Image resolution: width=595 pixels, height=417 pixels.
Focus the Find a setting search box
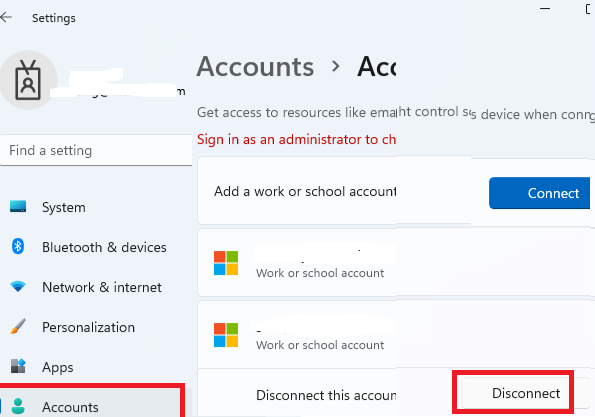pos(96,150)
